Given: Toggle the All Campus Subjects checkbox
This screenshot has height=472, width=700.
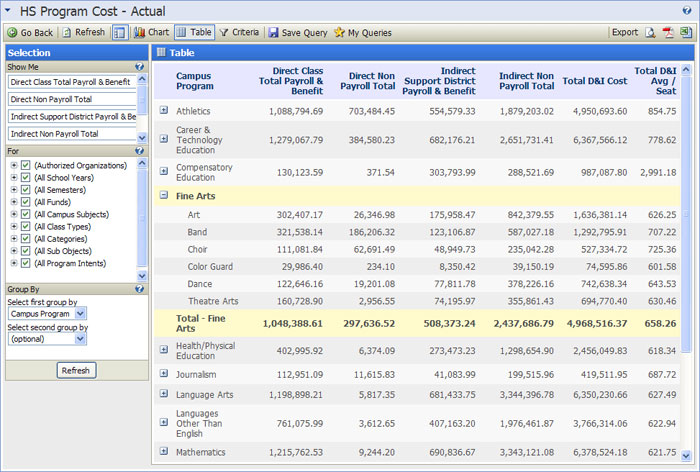Looking at the screenshot, I should pyautogui.click(x=25, y=214).
